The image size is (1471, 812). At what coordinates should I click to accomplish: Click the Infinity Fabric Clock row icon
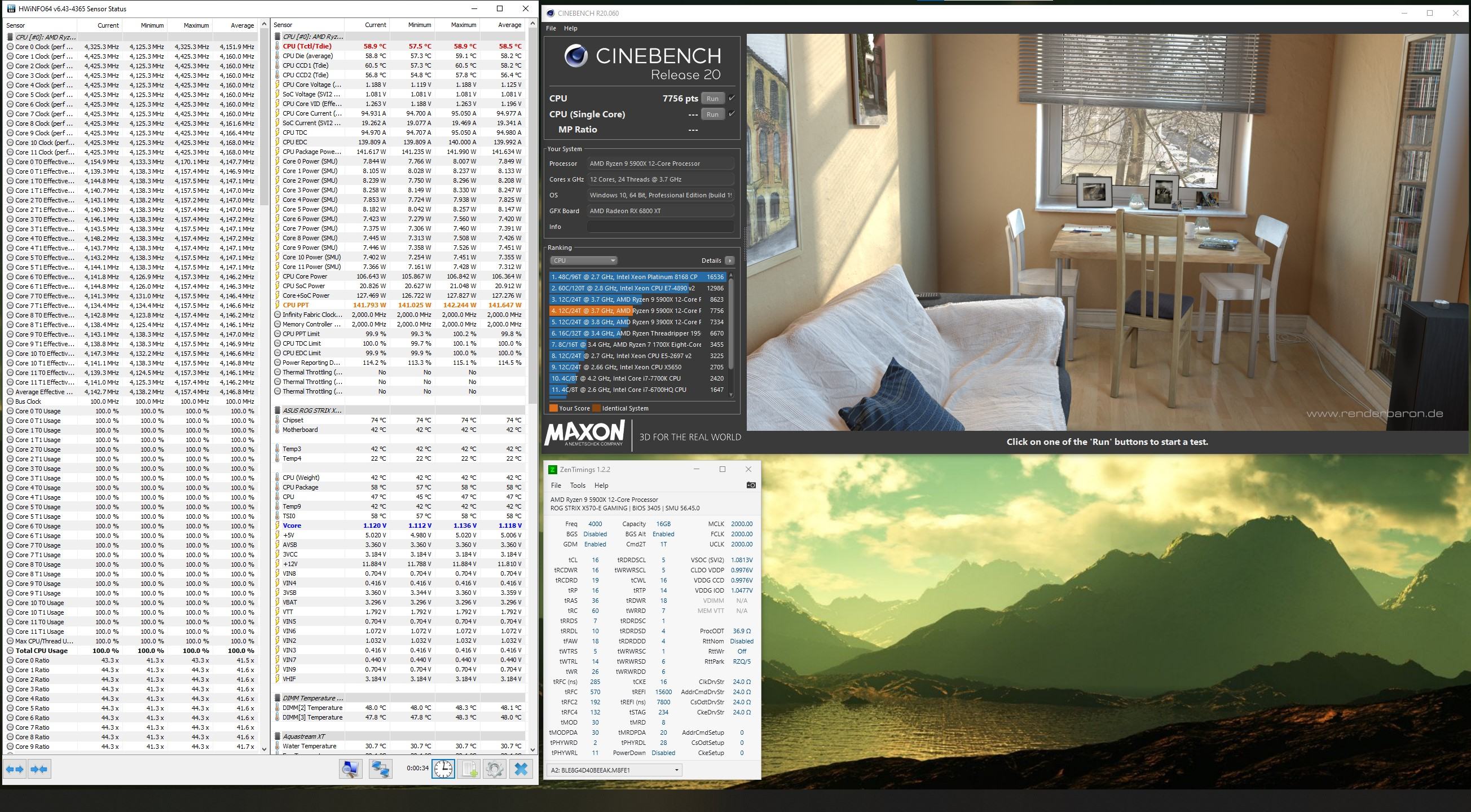coord(278,315)
